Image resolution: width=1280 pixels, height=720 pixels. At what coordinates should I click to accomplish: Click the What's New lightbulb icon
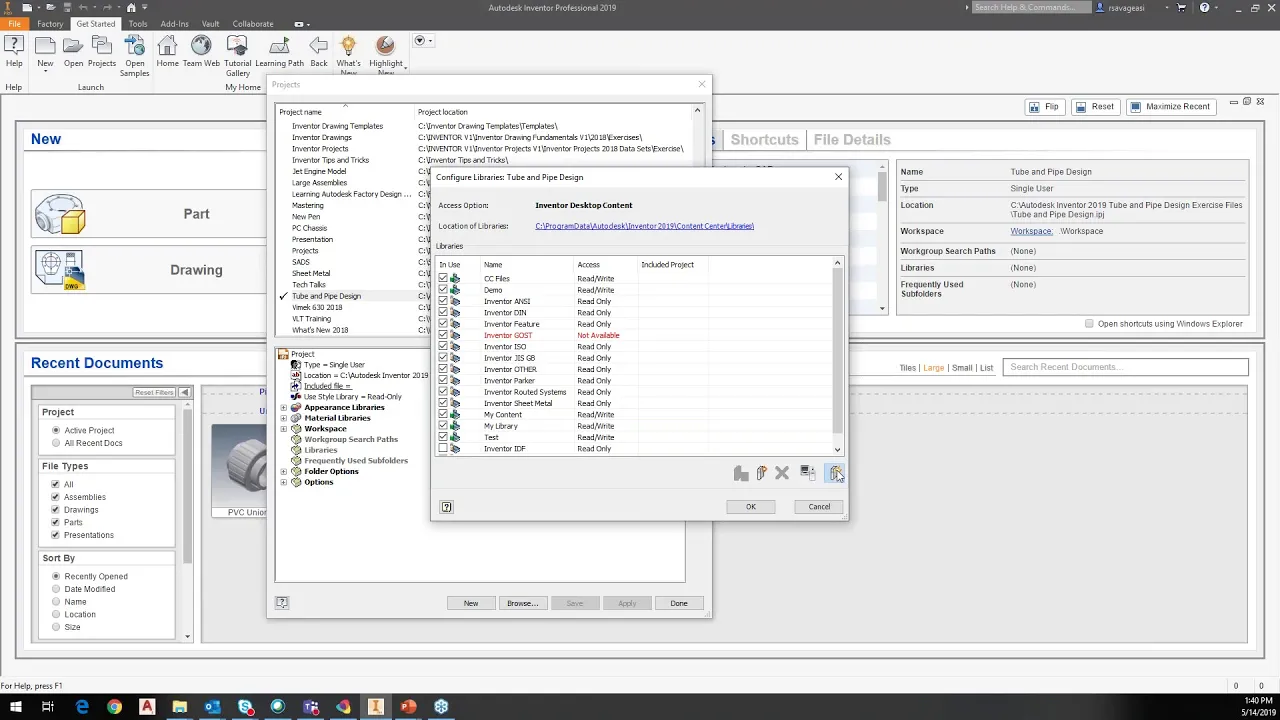(x=348, y=46)
